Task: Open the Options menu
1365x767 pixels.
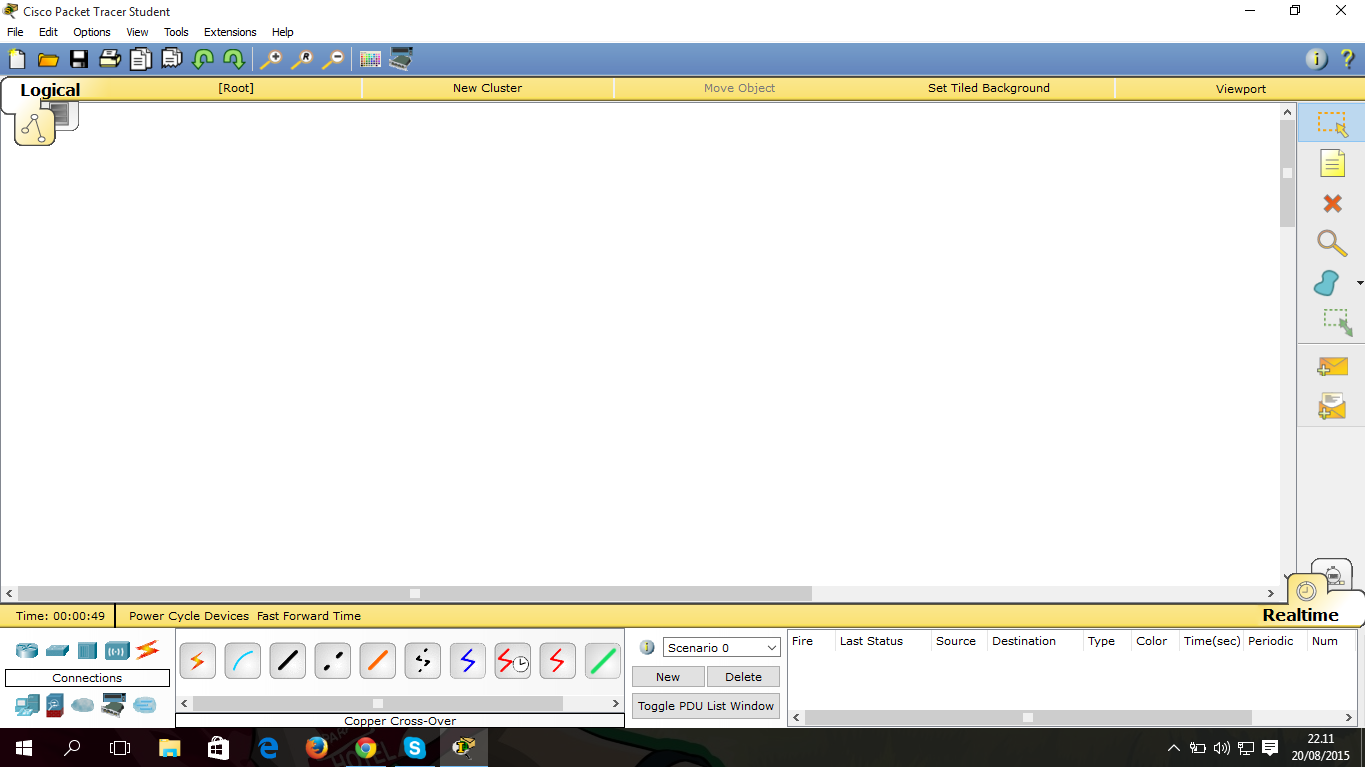Action: click(92, 32)
